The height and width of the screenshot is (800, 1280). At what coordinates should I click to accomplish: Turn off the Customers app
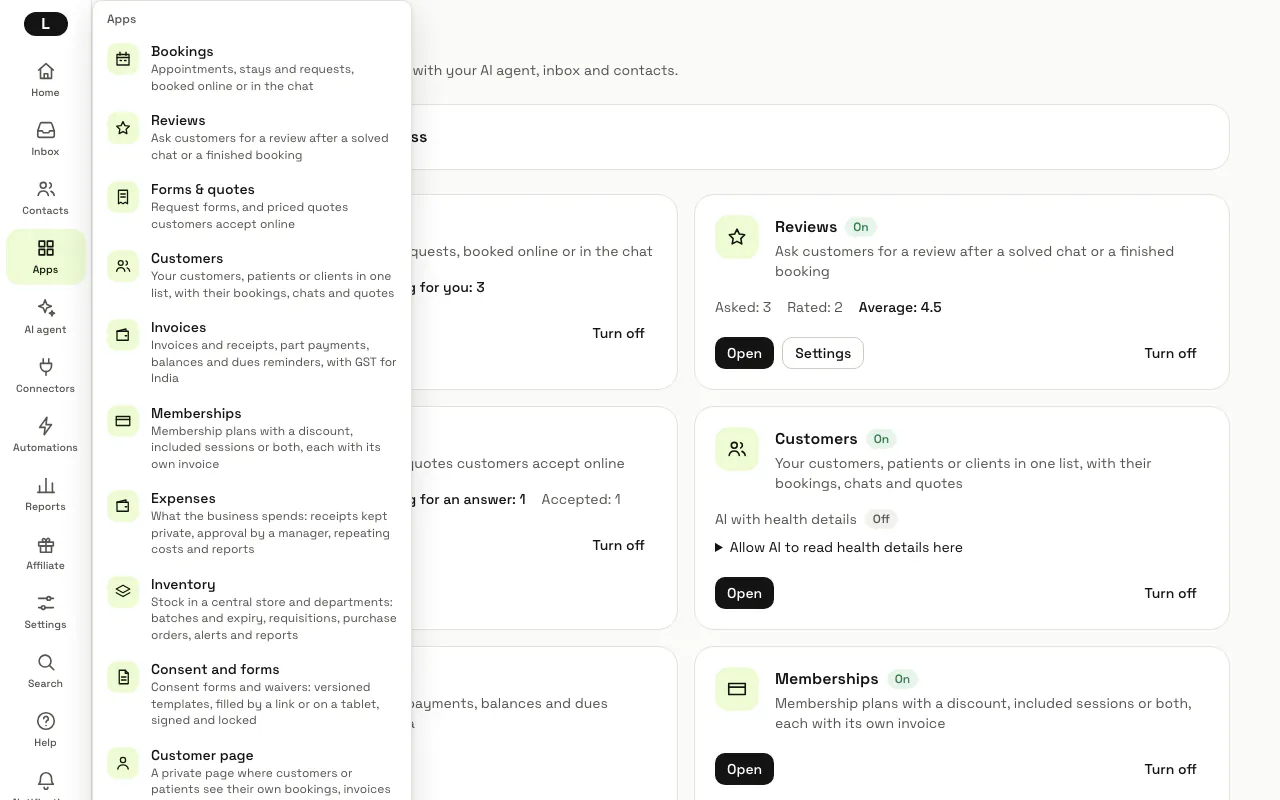(x=1170, y=593)
